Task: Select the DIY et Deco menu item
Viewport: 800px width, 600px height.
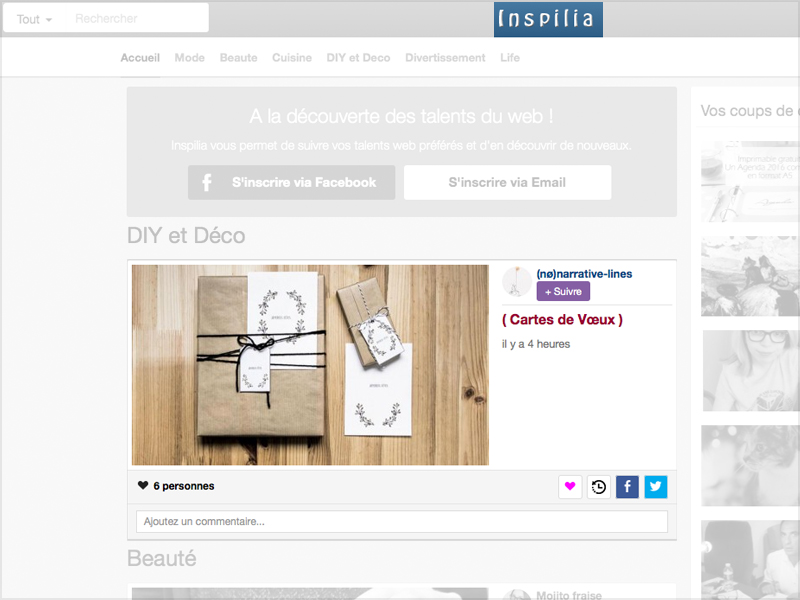Action: [358, 58]
